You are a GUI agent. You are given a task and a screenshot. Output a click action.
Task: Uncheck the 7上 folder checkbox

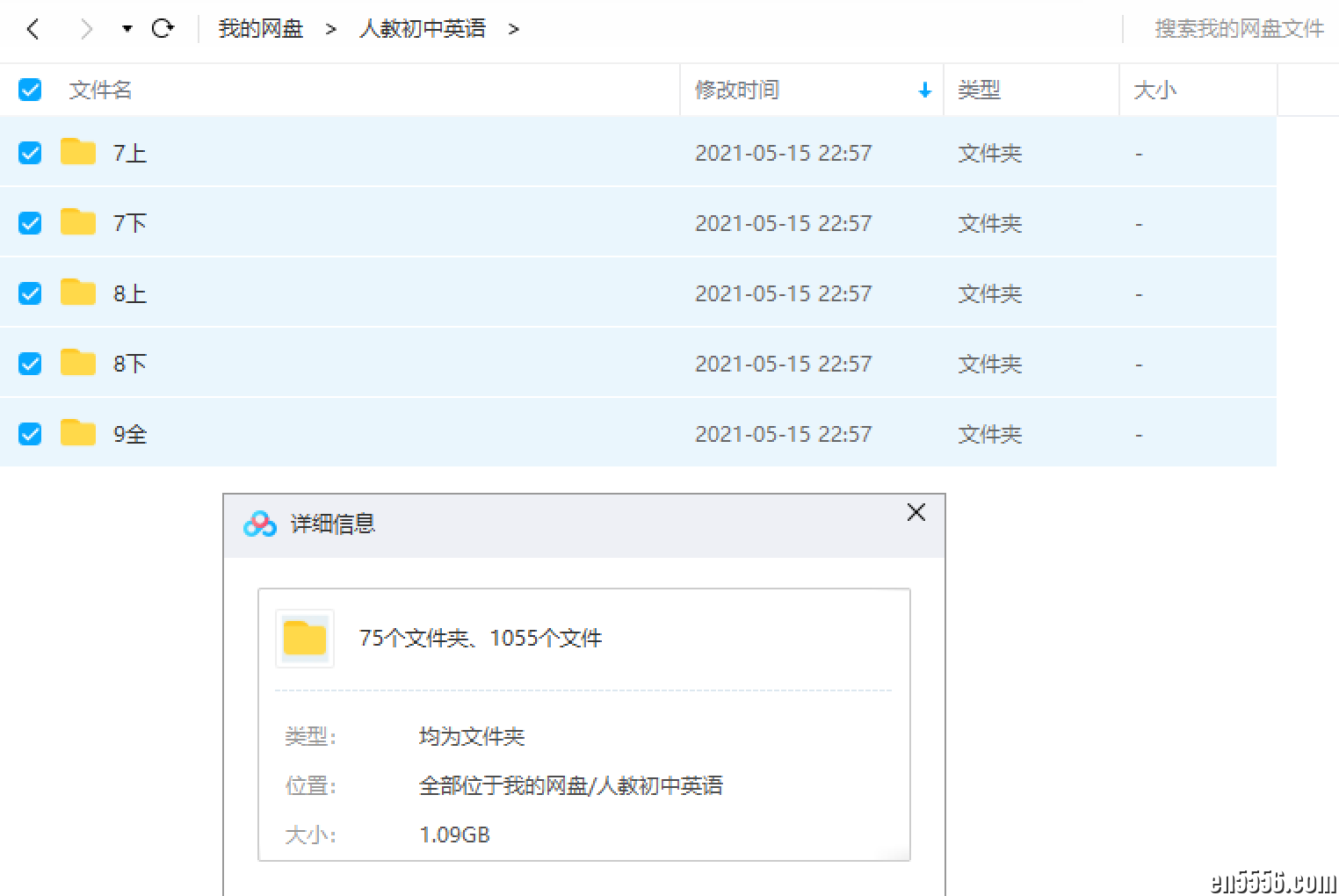point(30,153)
